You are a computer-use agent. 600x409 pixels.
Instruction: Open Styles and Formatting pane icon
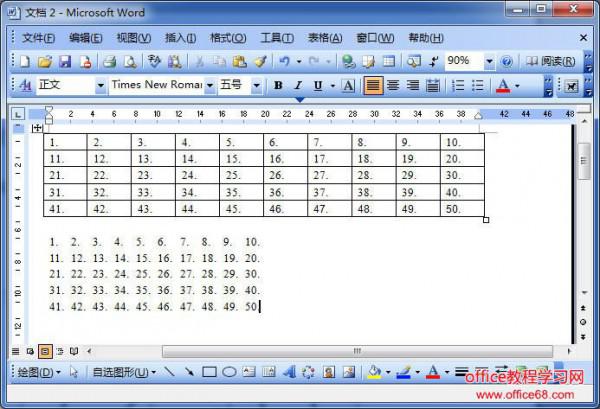[25, 85]
